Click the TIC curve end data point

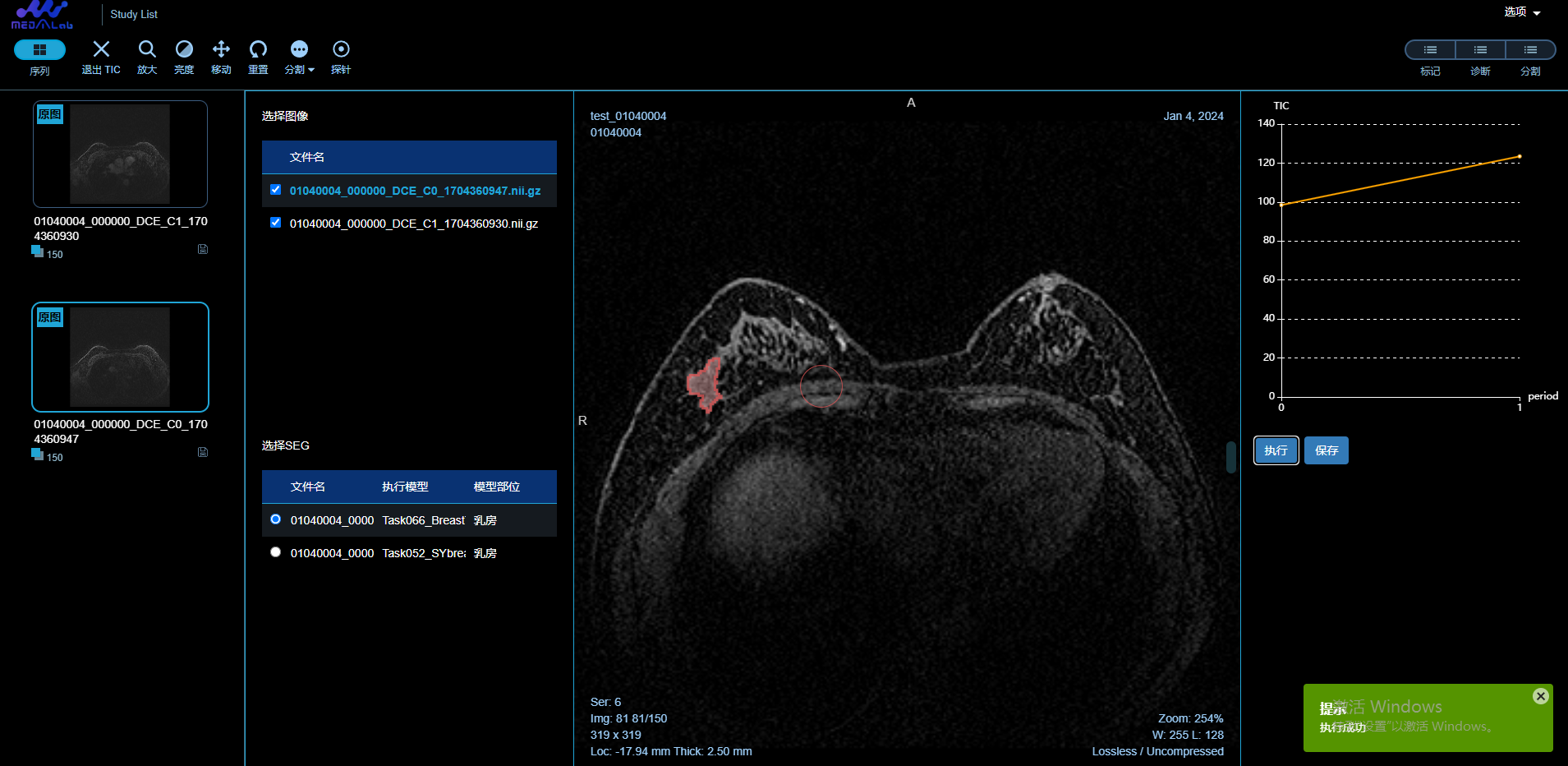tap(1520, 156)
